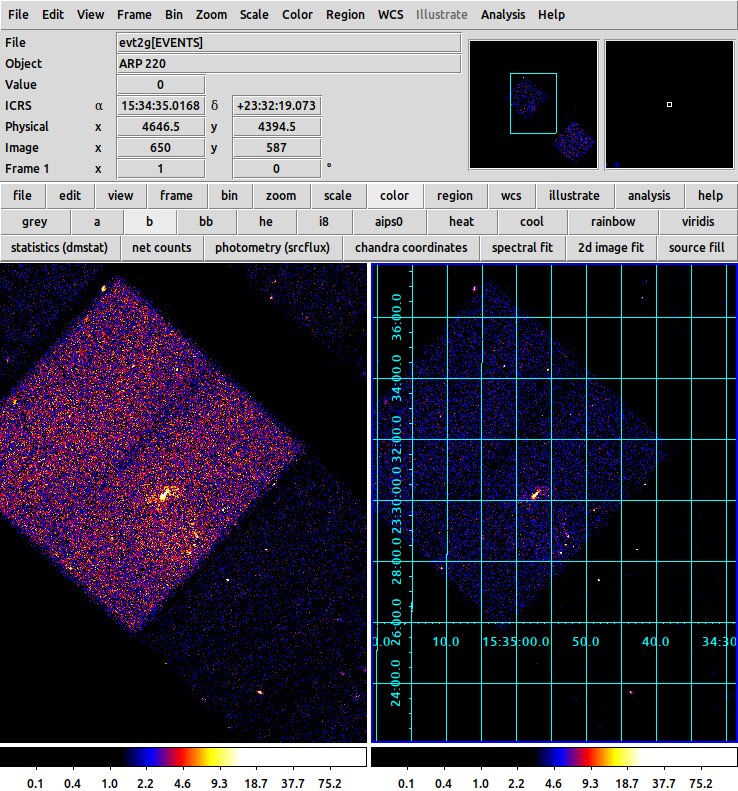Open the Edit menu

coord(52,15)
